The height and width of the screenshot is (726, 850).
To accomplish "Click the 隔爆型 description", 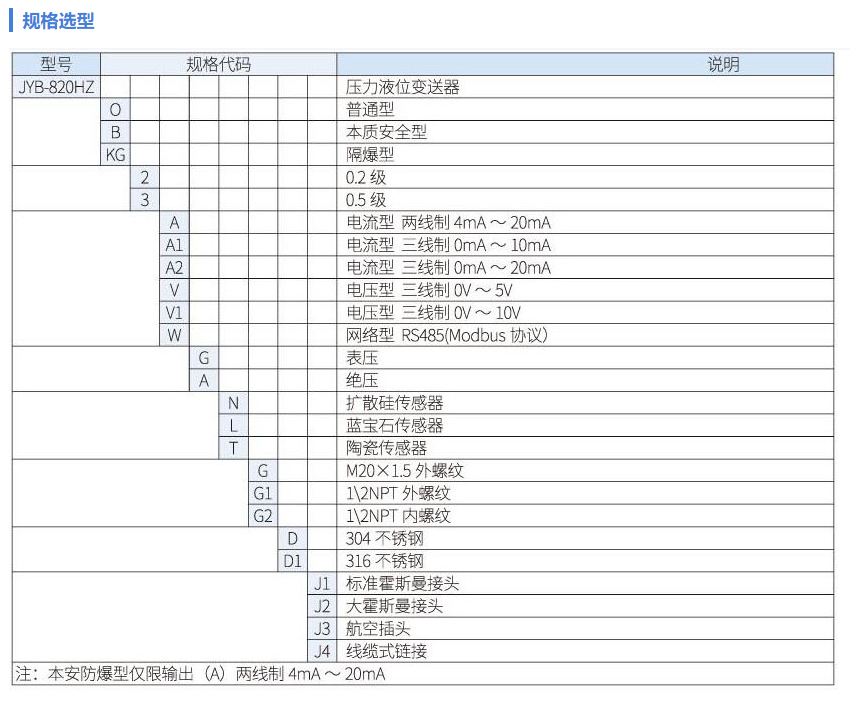I will (x=370, y=155).
